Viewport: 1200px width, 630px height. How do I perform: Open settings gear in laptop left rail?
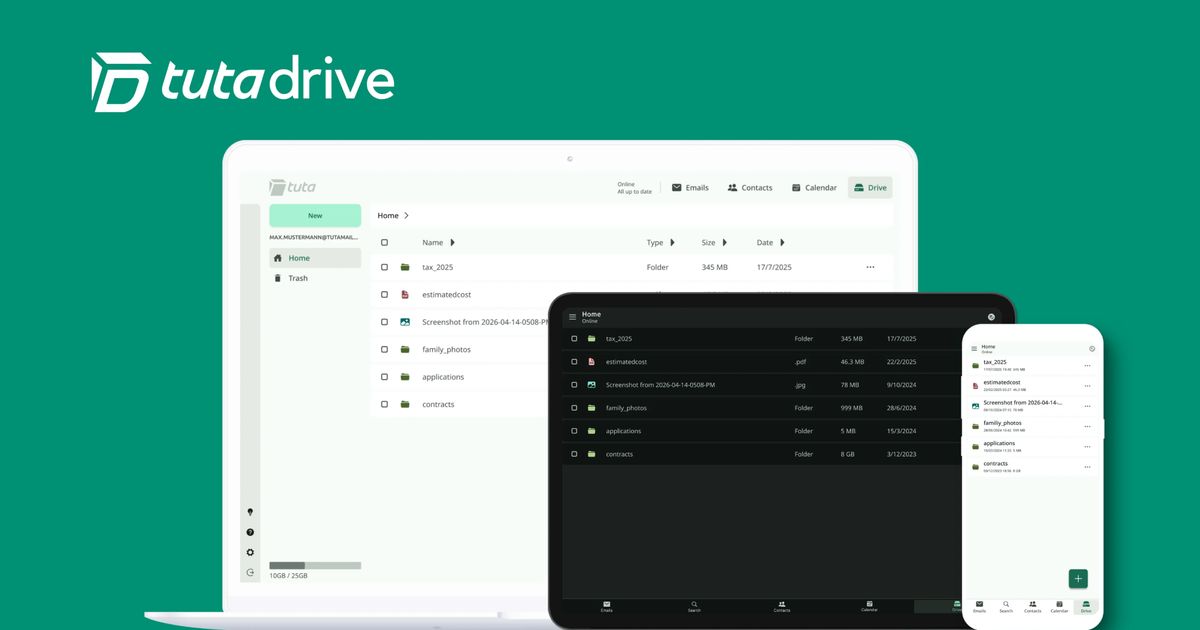pos(250,552)
